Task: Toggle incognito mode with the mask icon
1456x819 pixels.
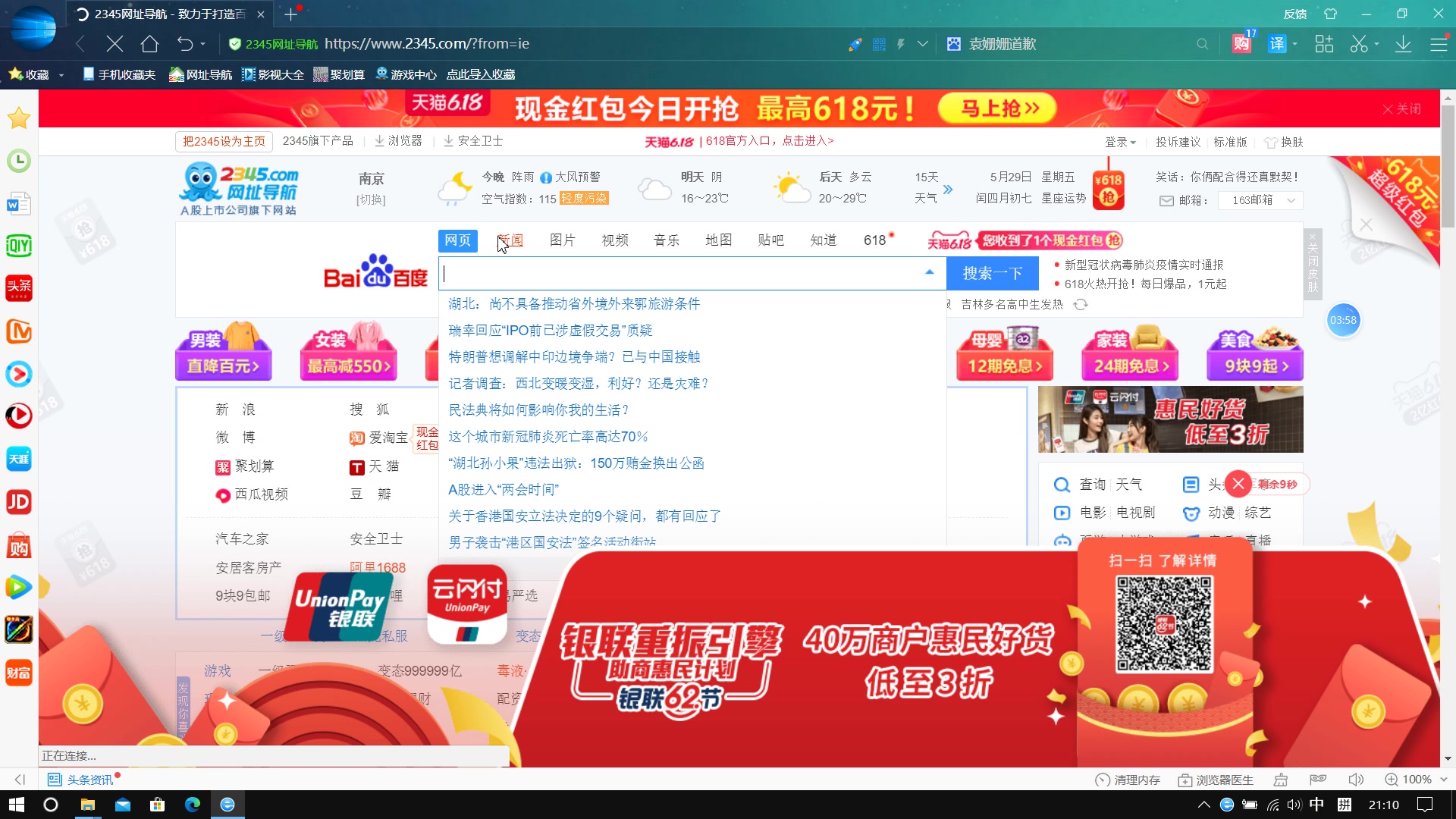Action: coord(1318,780)
